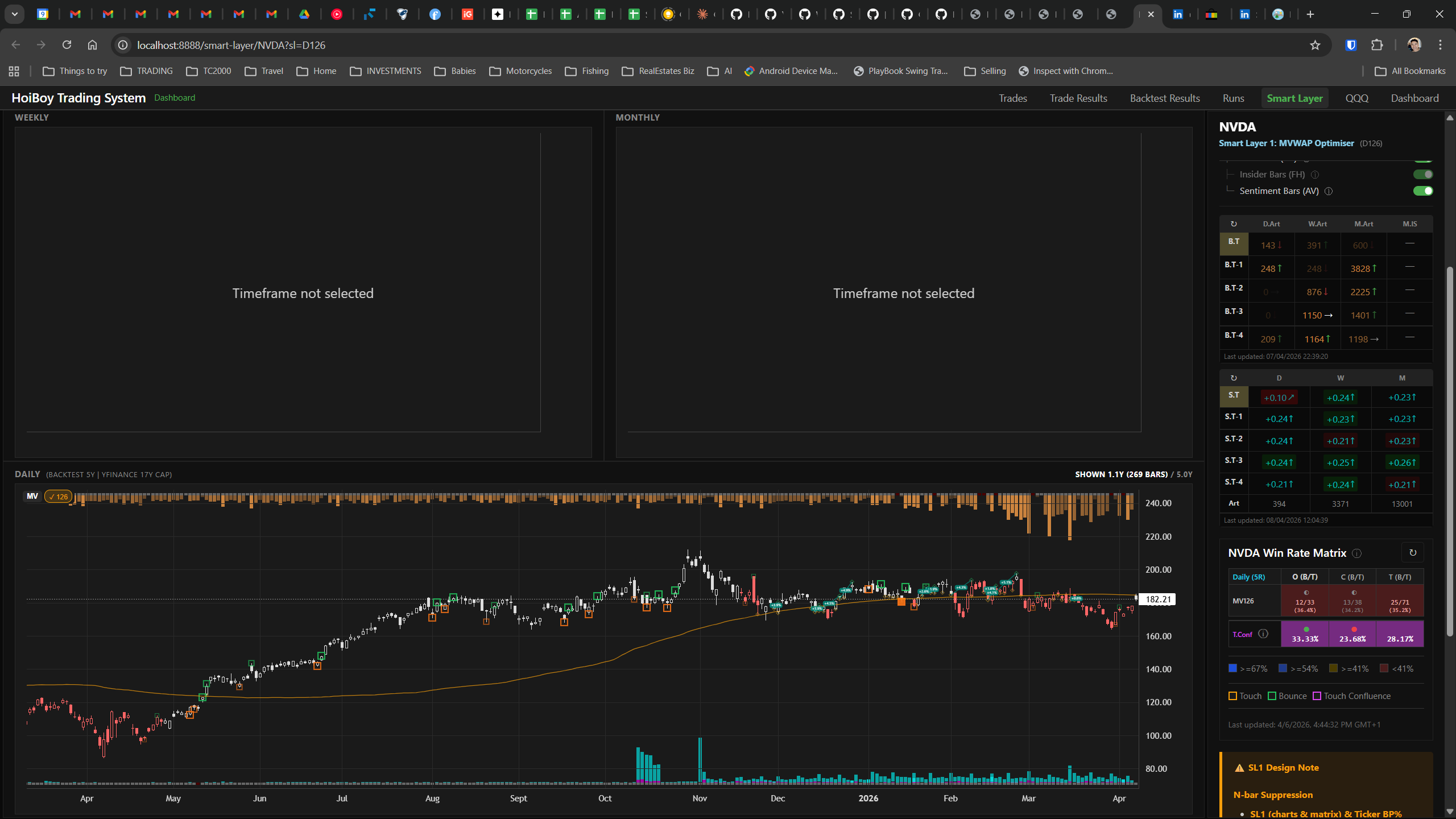Open the TC2000 bookmark folder
Screen dimensions: 1456x819
pos(209,71)
